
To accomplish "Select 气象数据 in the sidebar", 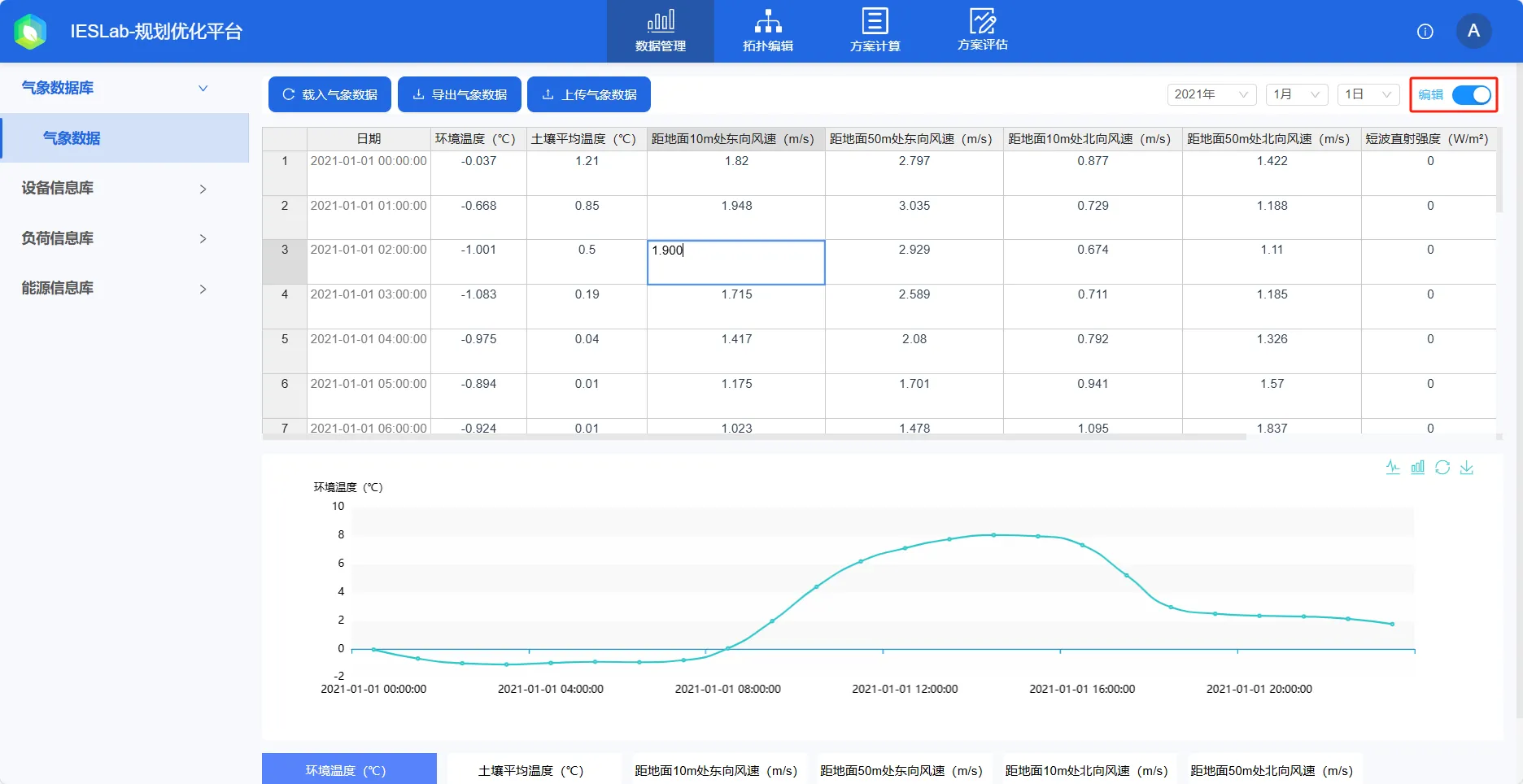I will 124,138.
